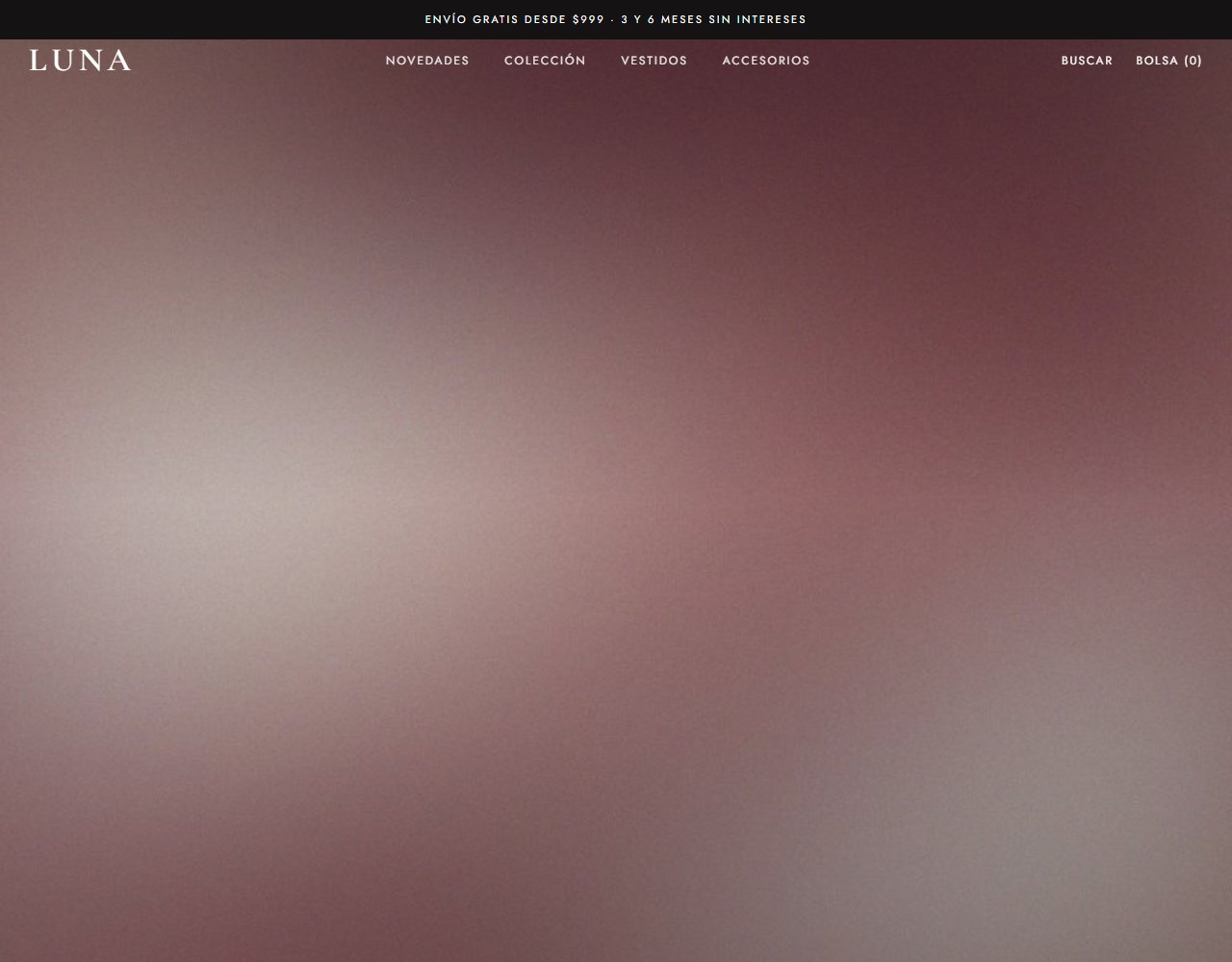
Task: Click the free shipping announcement bar
Action: (x=616, y=19)
